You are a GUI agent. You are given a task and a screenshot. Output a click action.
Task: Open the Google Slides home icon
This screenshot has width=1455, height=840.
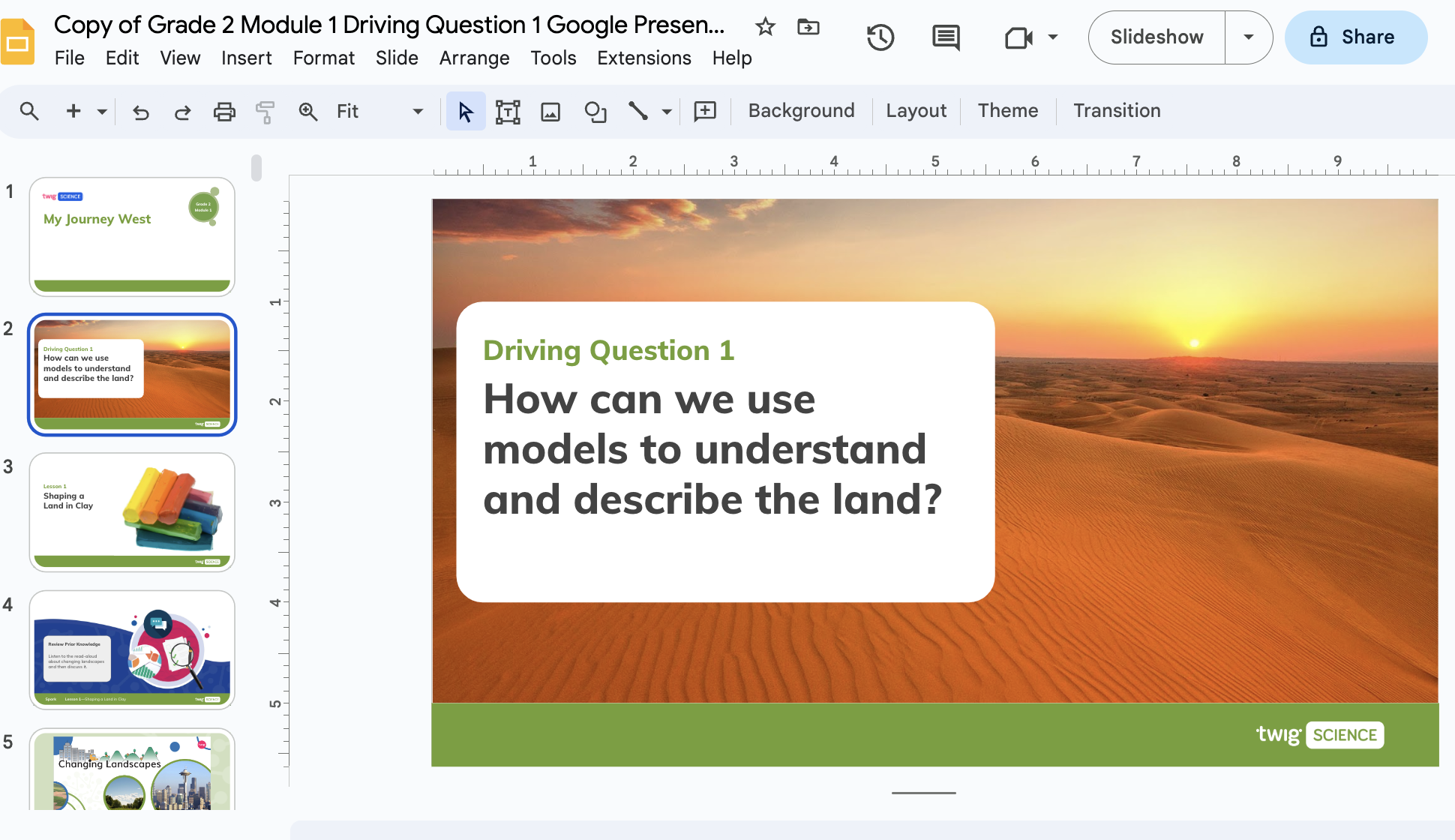[17, 42]
